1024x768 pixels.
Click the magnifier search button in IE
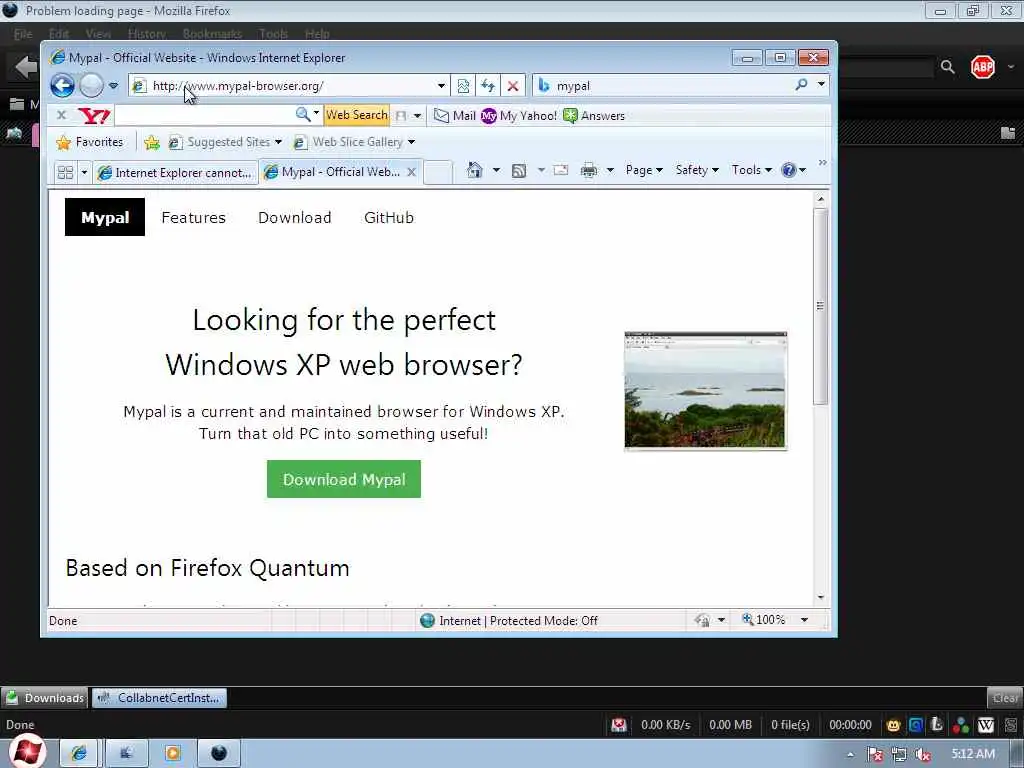[801, 85]
